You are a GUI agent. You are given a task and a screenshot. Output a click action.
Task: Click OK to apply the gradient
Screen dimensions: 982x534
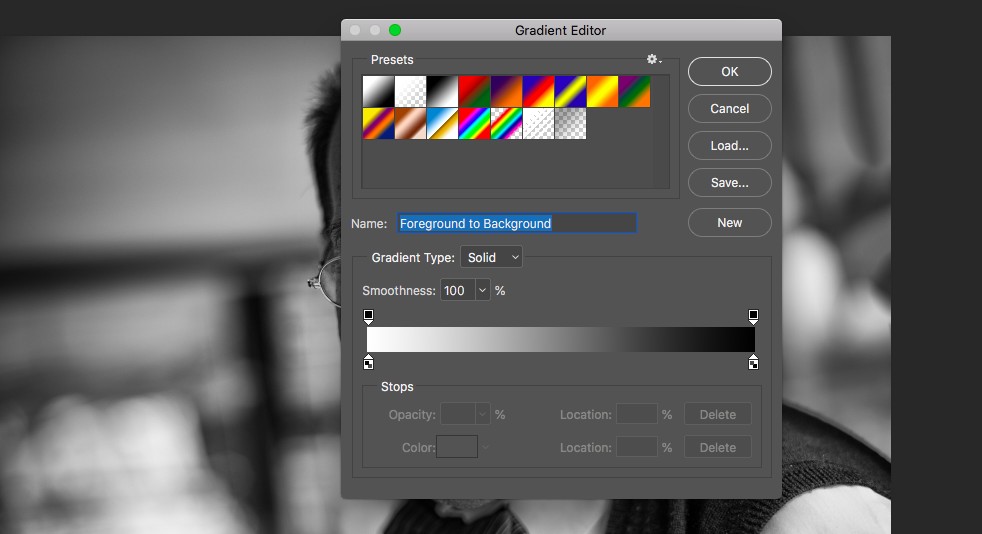(730, 71)
